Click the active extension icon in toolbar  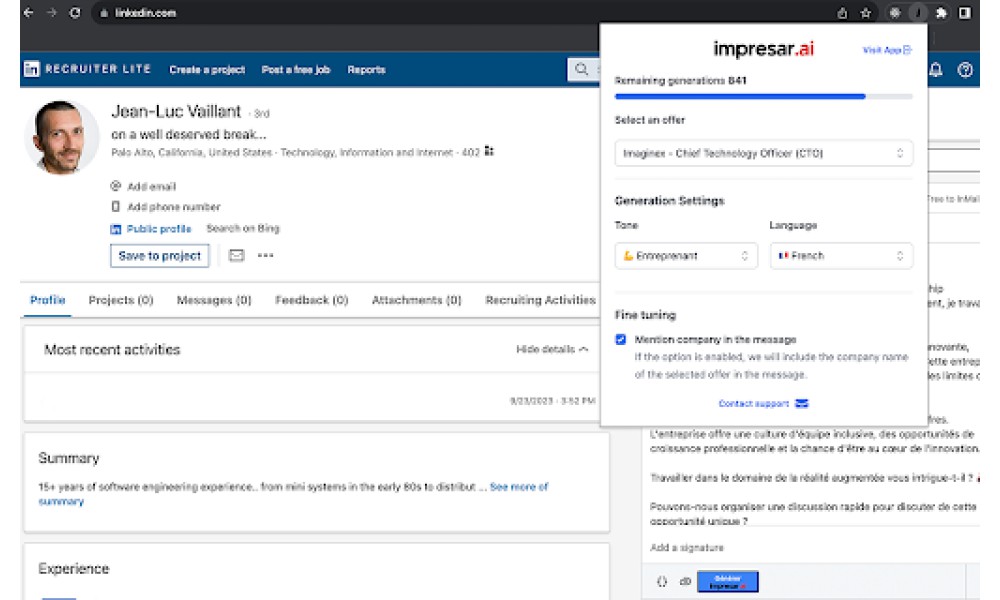(918, 13)
